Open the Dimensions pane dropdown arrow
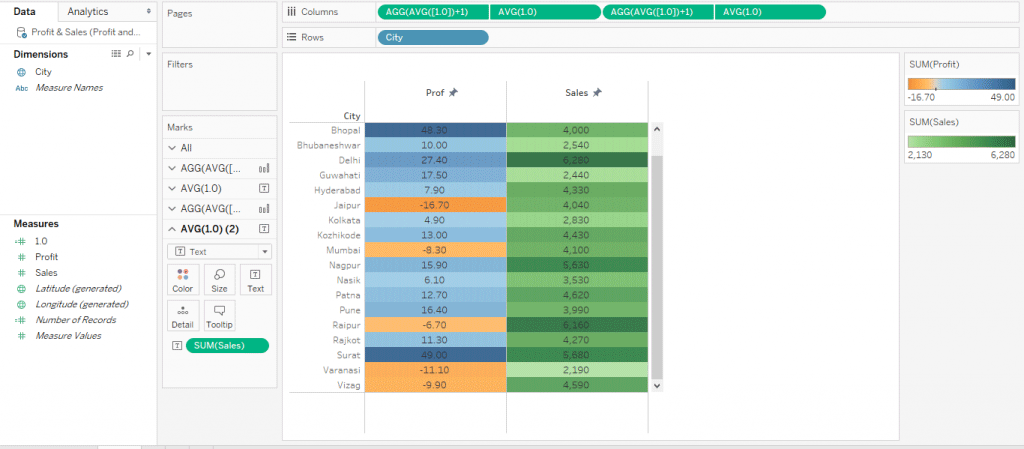This screenshot has height=449, width=1024. coord(148,54)
